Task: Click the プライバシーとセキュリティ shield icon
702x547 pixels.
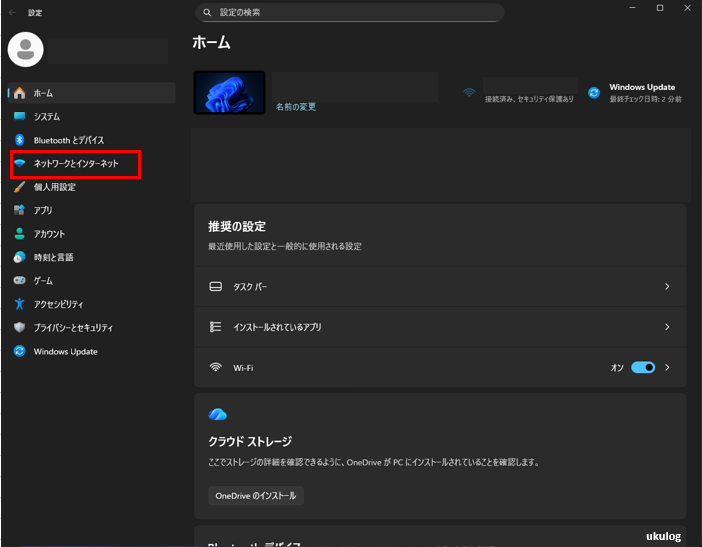Action: [x=19, y=328]
